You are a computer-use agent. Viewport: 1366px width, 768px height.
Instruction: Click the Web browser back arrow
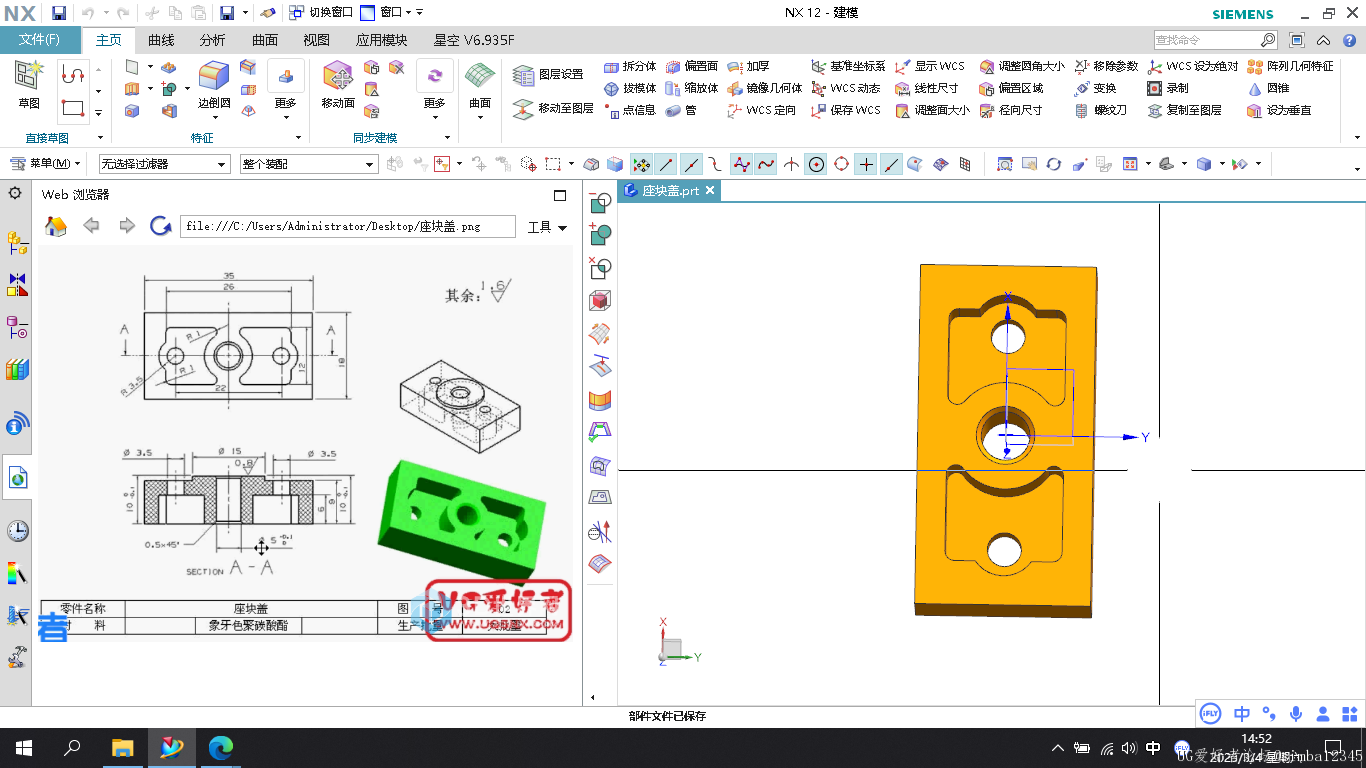click(x=91, y=226)
